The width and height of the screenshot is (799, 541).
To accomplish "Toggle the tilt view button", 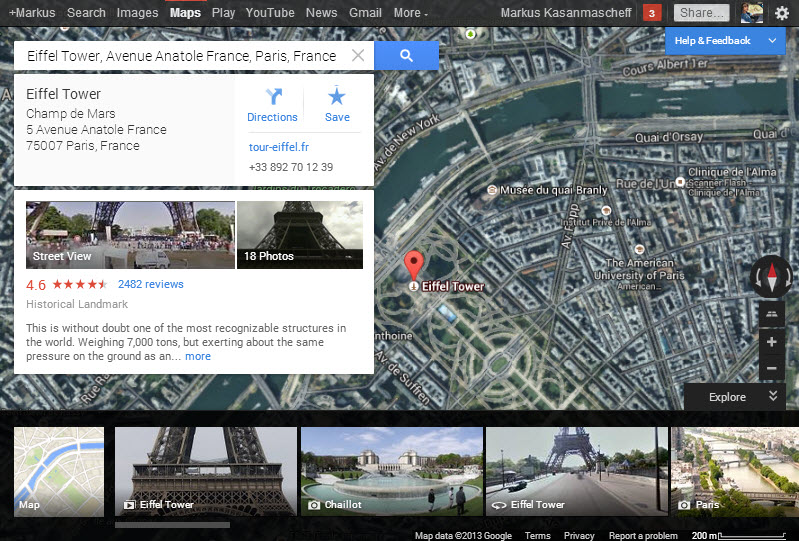I will tap(771, 314).
